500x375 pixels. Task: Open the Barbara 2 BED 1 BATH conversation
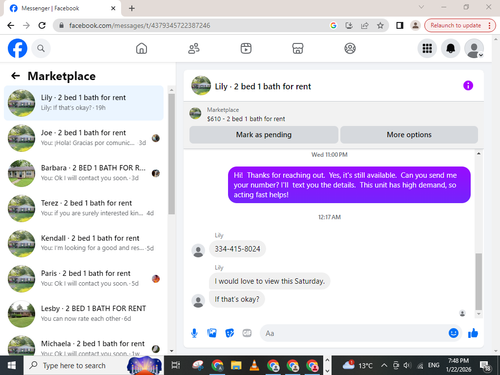click(x=84, y=173)
